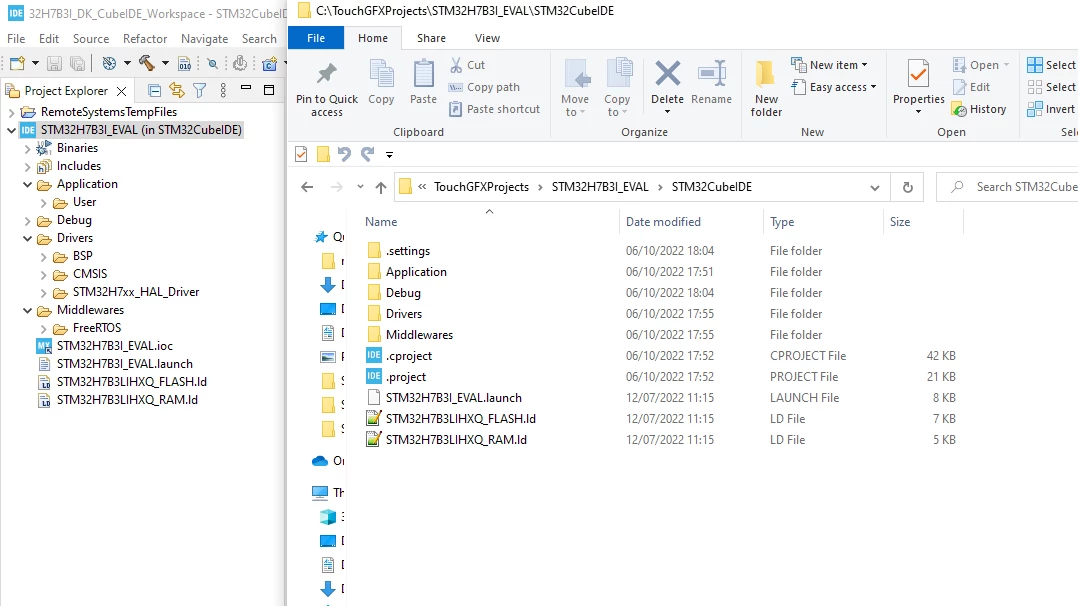Image resolution: width=1078 pixels, height=606 pixels.
Task: Select the .cproject file in Explorer
Action: (x=408, y=356)
